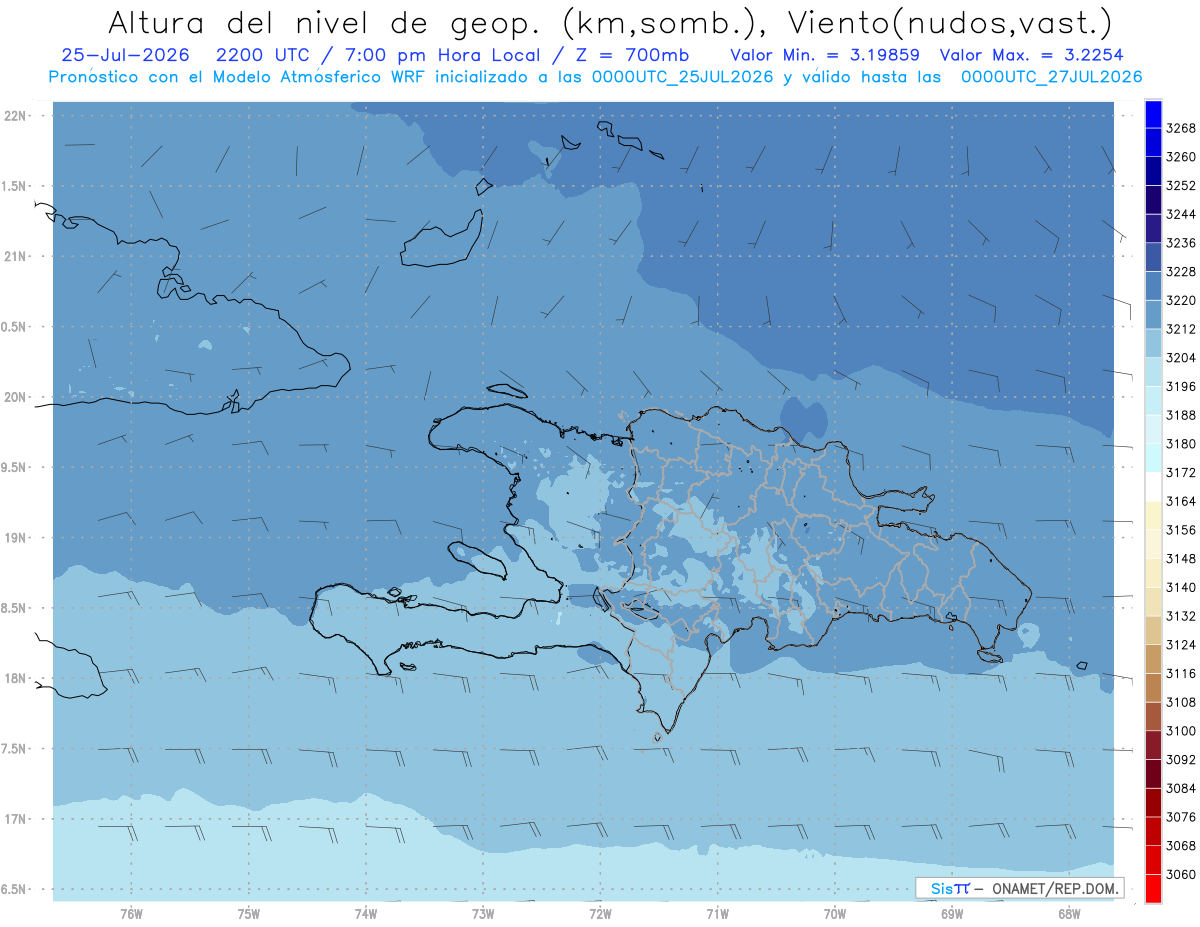Click the '3100' colorbar value
This screenshot has height=927, width=1200.
(x=1181, y=731)
